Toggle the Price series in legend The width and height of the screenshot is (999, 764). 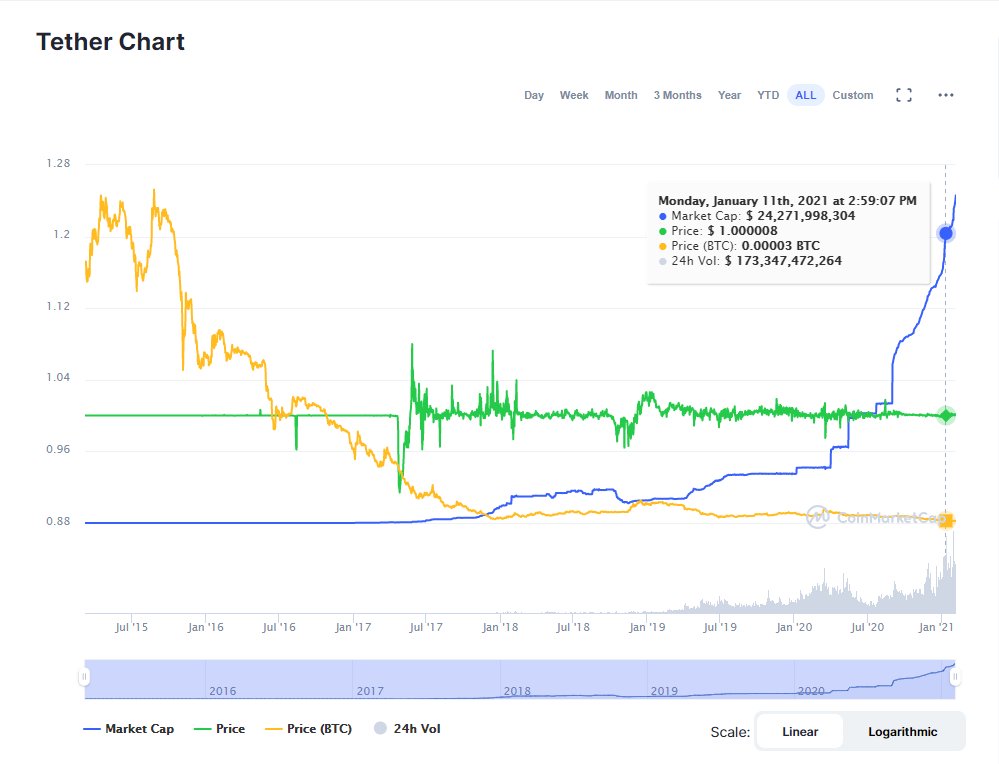(219, 728)
